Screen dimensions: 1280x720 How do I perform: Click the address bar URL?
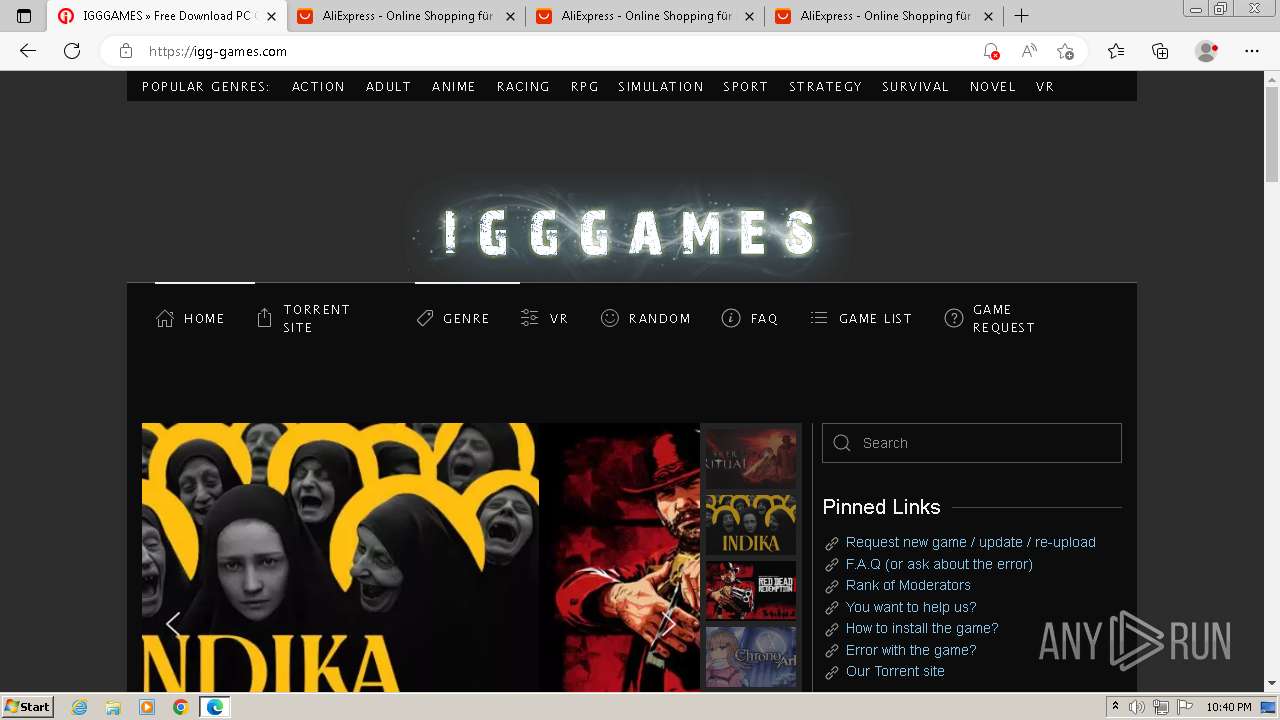[218, 51]
